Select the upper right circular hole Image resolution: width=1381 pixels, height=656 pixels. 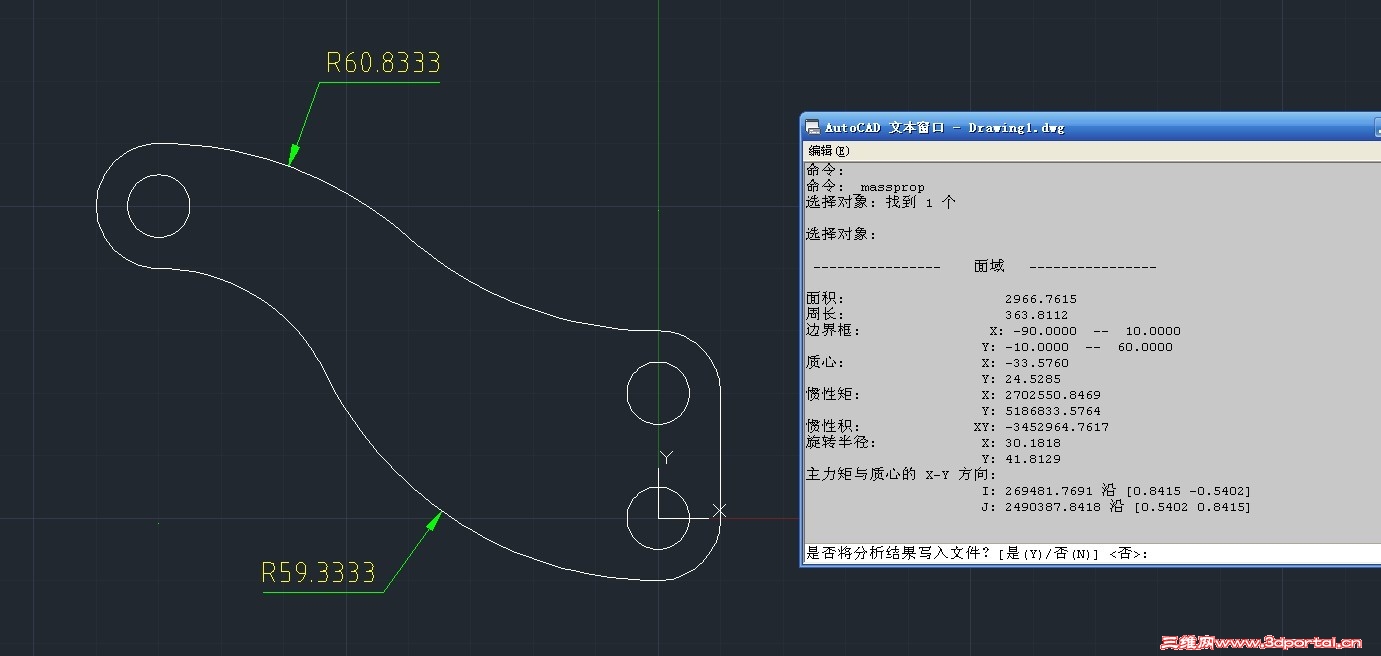658,393
